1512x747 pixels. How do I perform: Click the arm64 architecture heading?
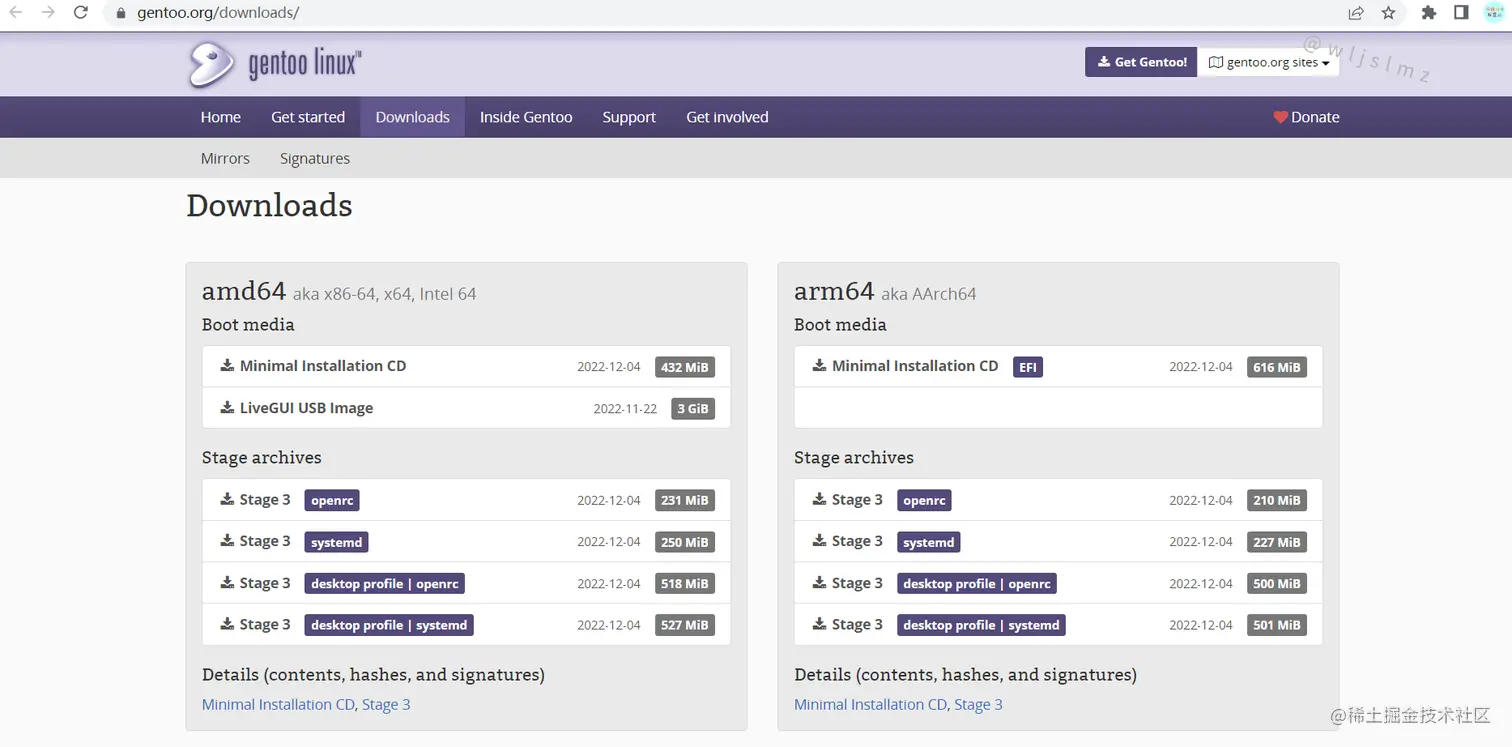(x=834, y=291)
